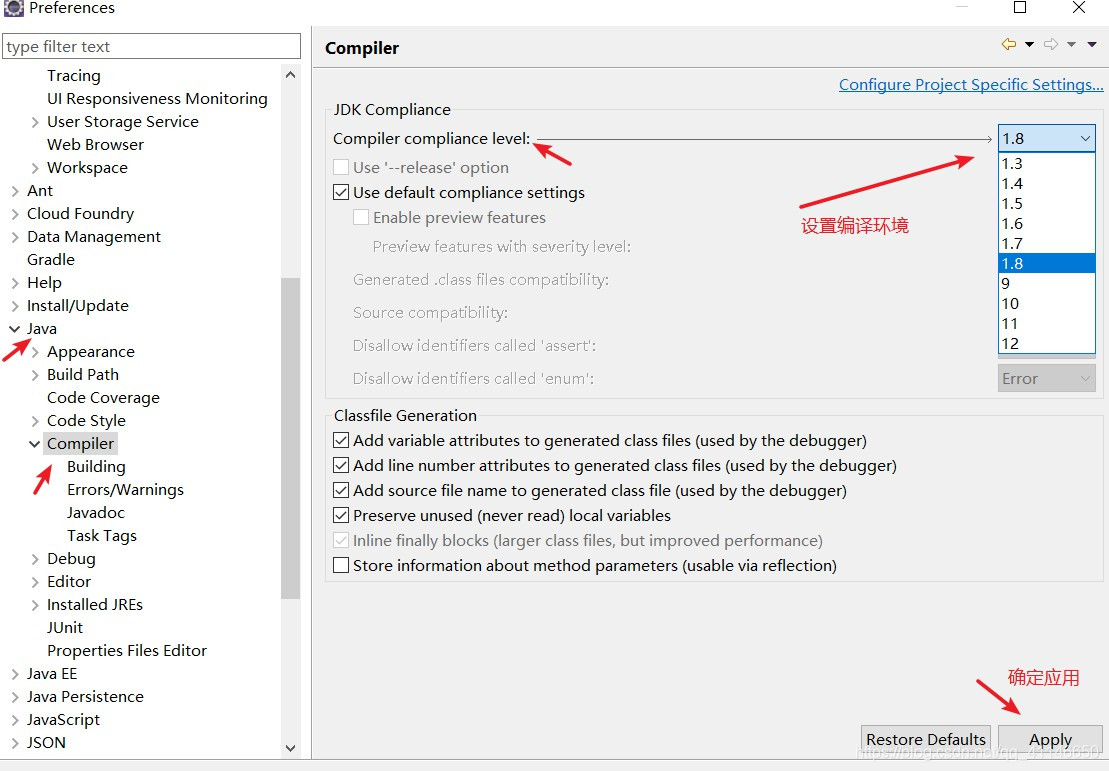Open the back history dropdown arrow
The width and height of the screenshot is (1109, 771).
[x=1029, y=45]
